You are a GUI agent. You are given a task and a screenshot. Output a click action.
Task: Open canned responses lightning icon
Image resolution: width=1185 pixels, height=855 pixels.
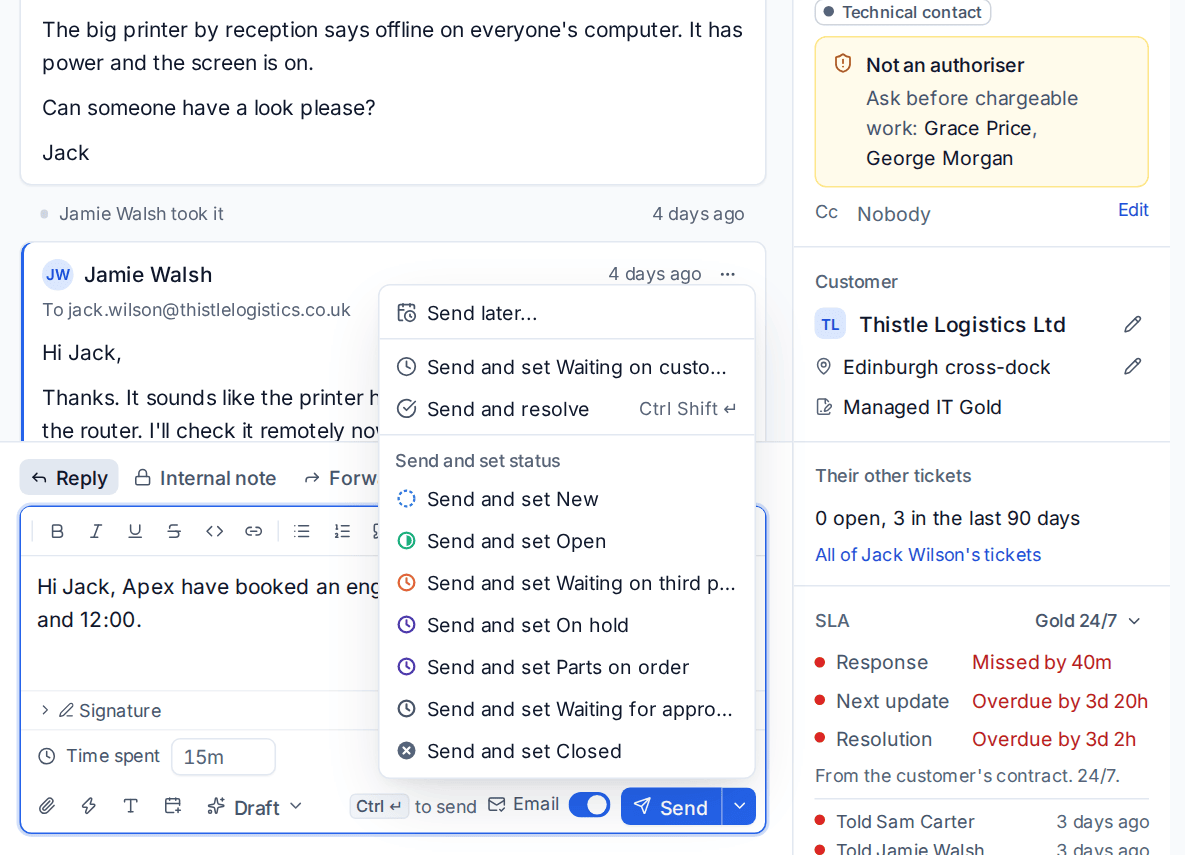click(x=88, y=806)
